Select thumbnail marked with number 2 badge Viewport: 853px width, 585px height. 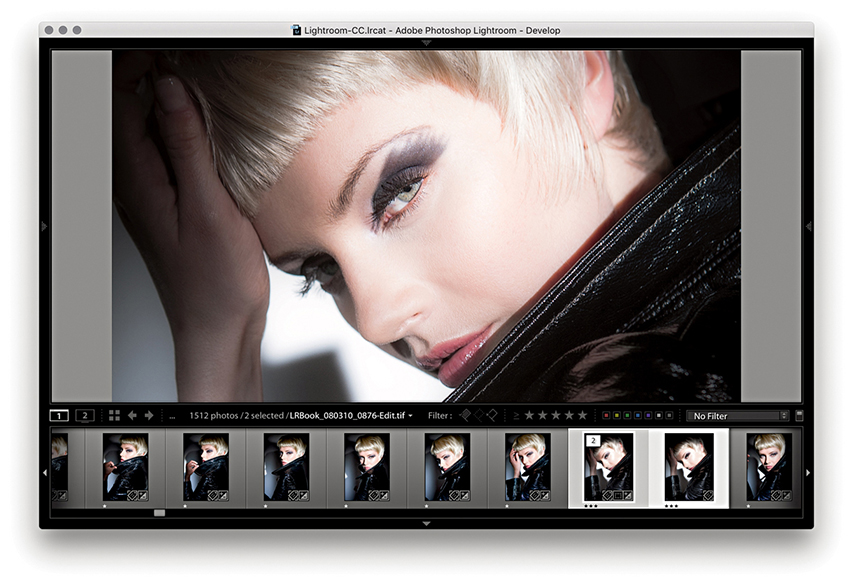pos(608,467)
